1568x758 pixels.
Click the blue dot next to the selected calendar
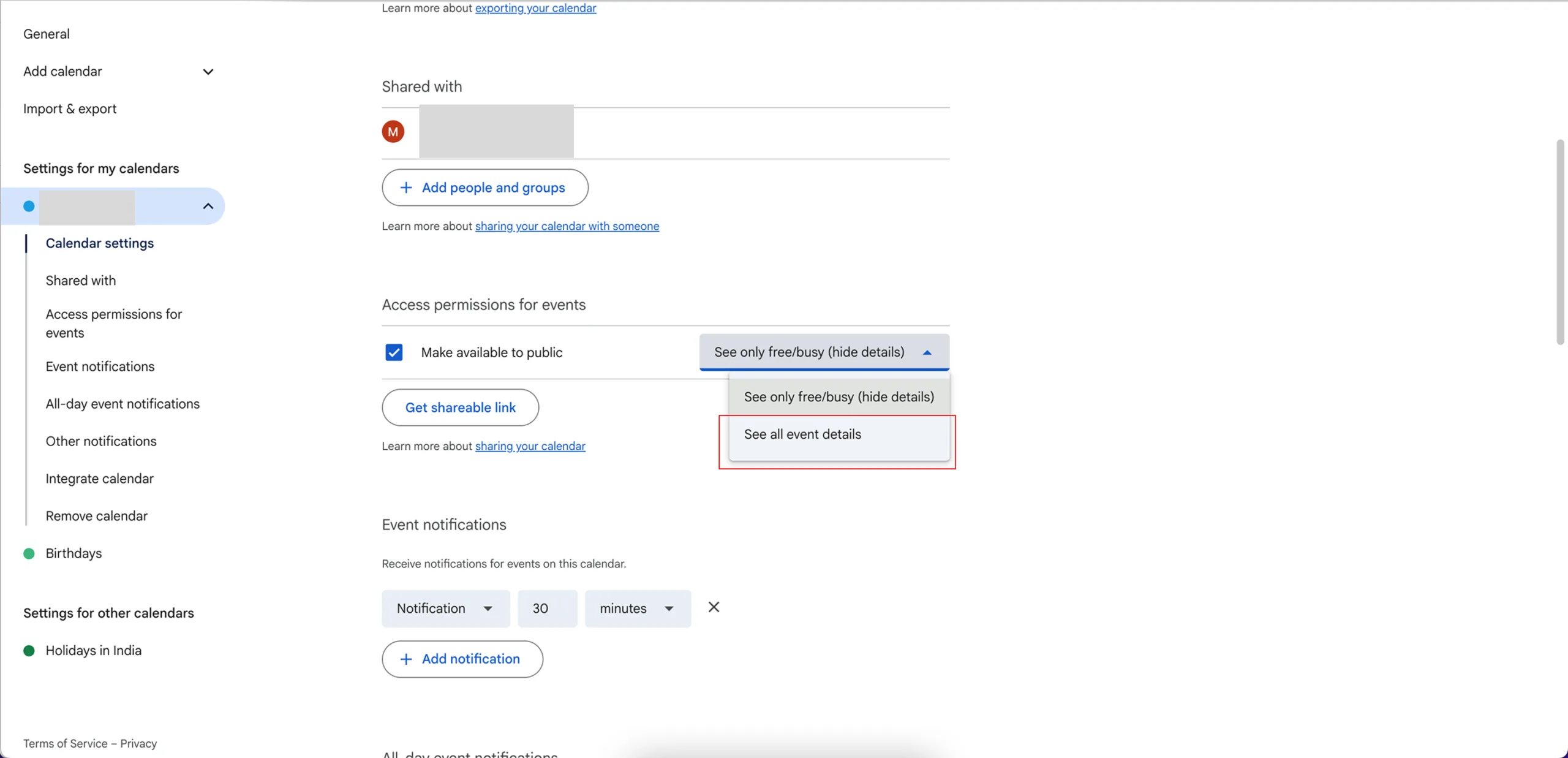pos(28,207)
